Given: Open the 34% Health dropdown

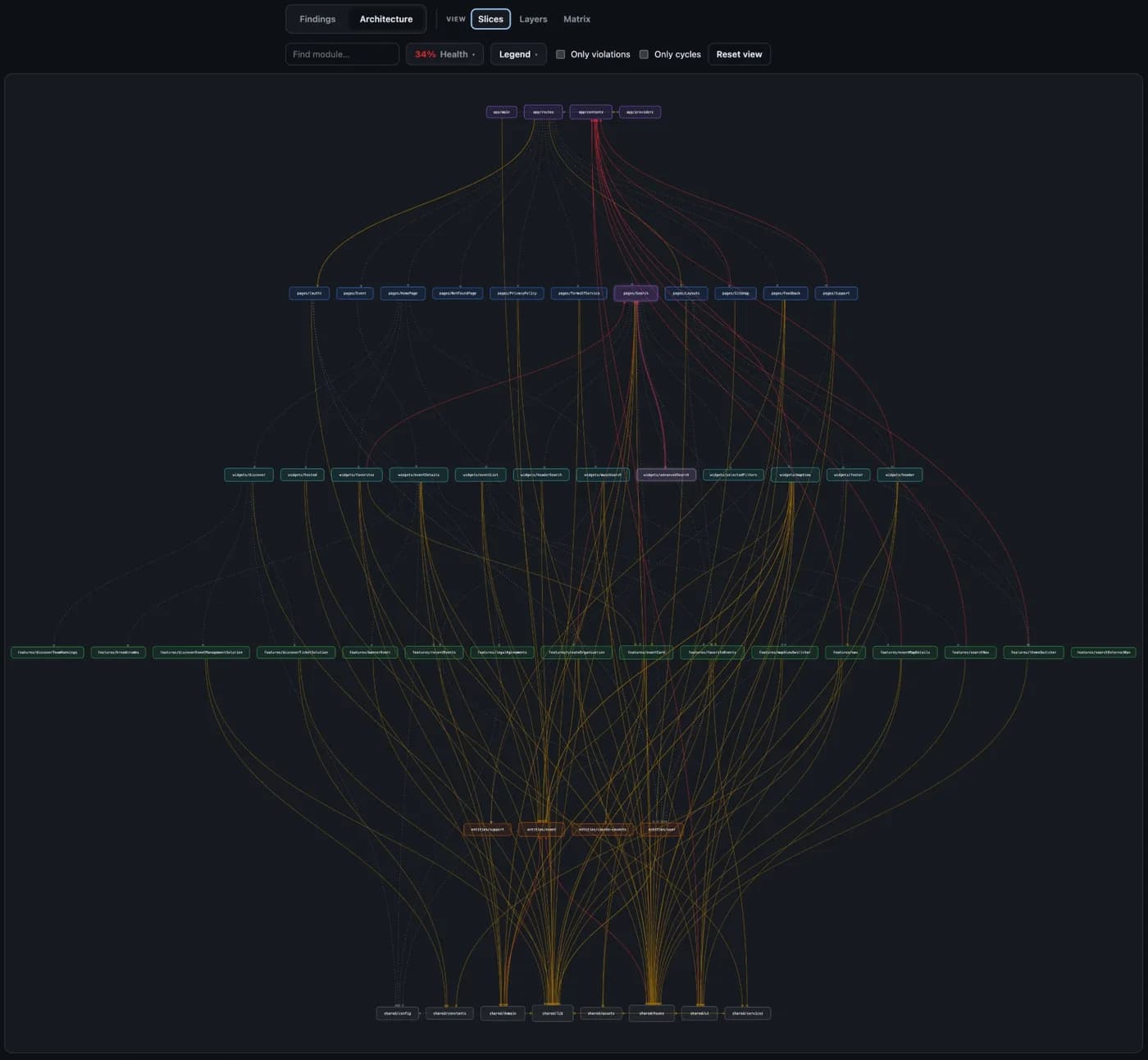Looking at the screenshot, I should [444, 54].
